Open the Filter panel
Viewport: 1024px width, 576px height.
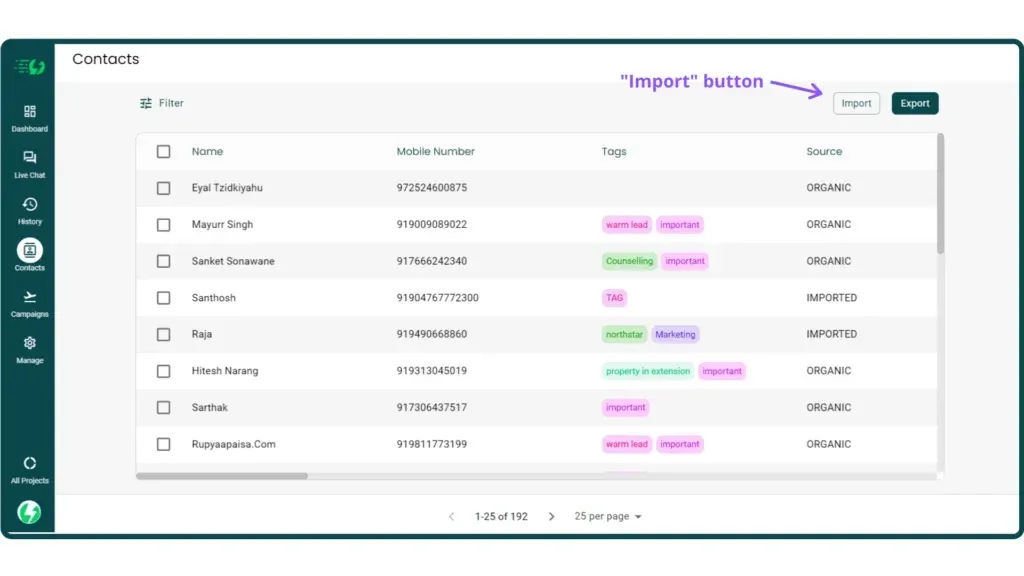[x=161, y=103]
